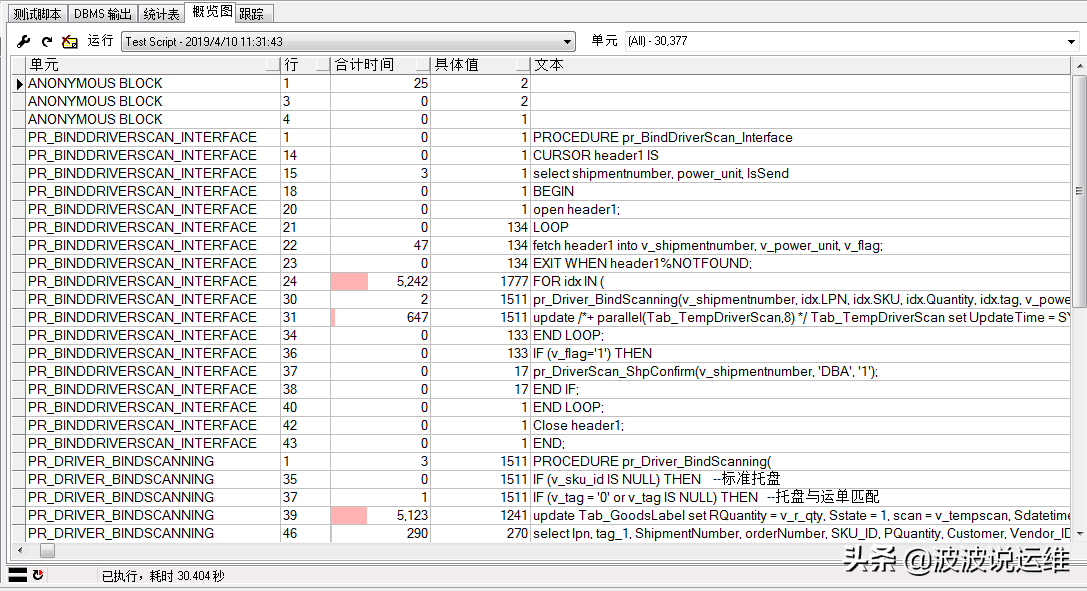Screen dimensions: 1087x591
Task: Switch to the 跟踪 tab
Action: (254, 14)
